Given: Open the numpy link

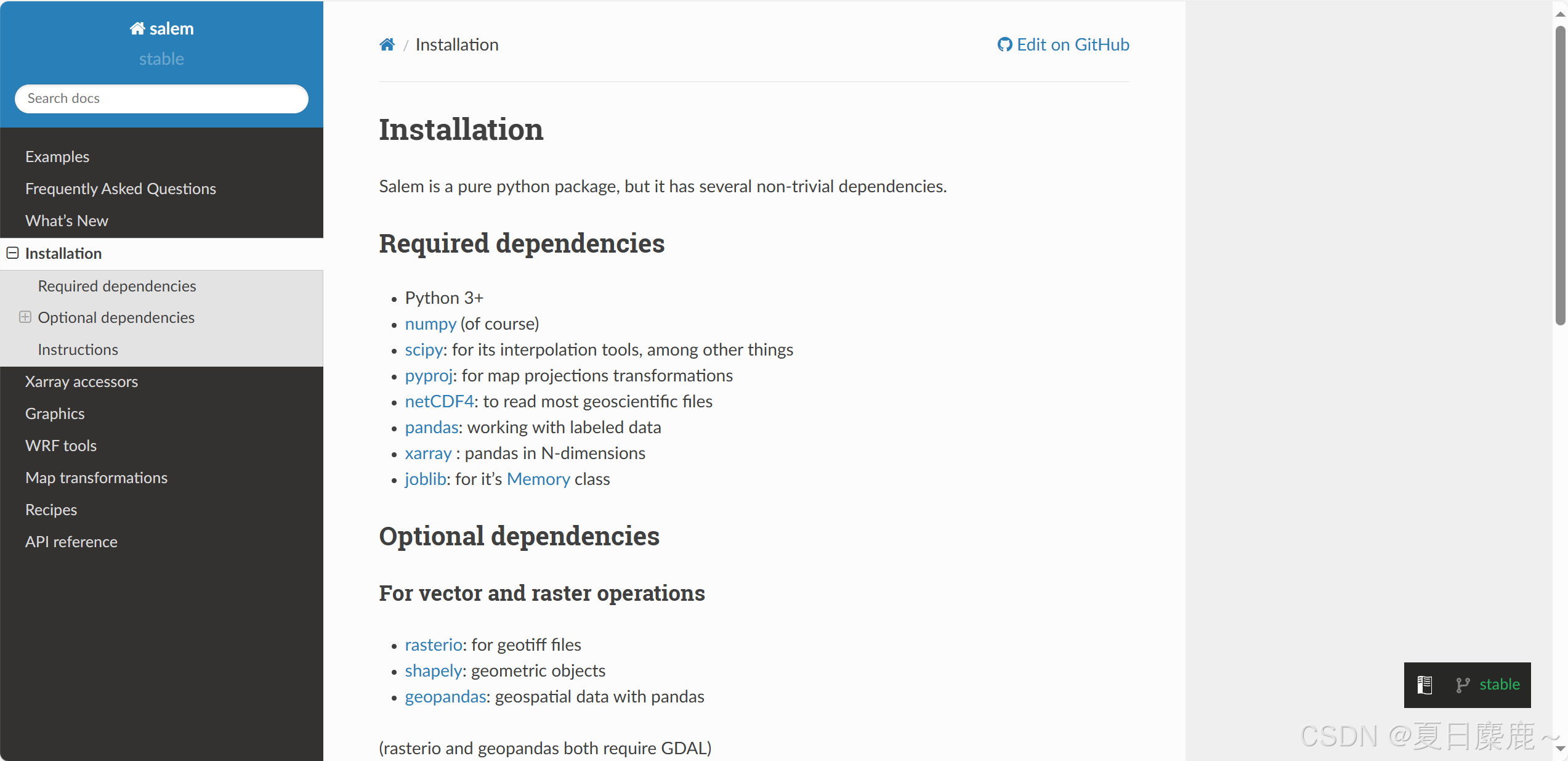Looking at the screenshot, I should (430, 324).
